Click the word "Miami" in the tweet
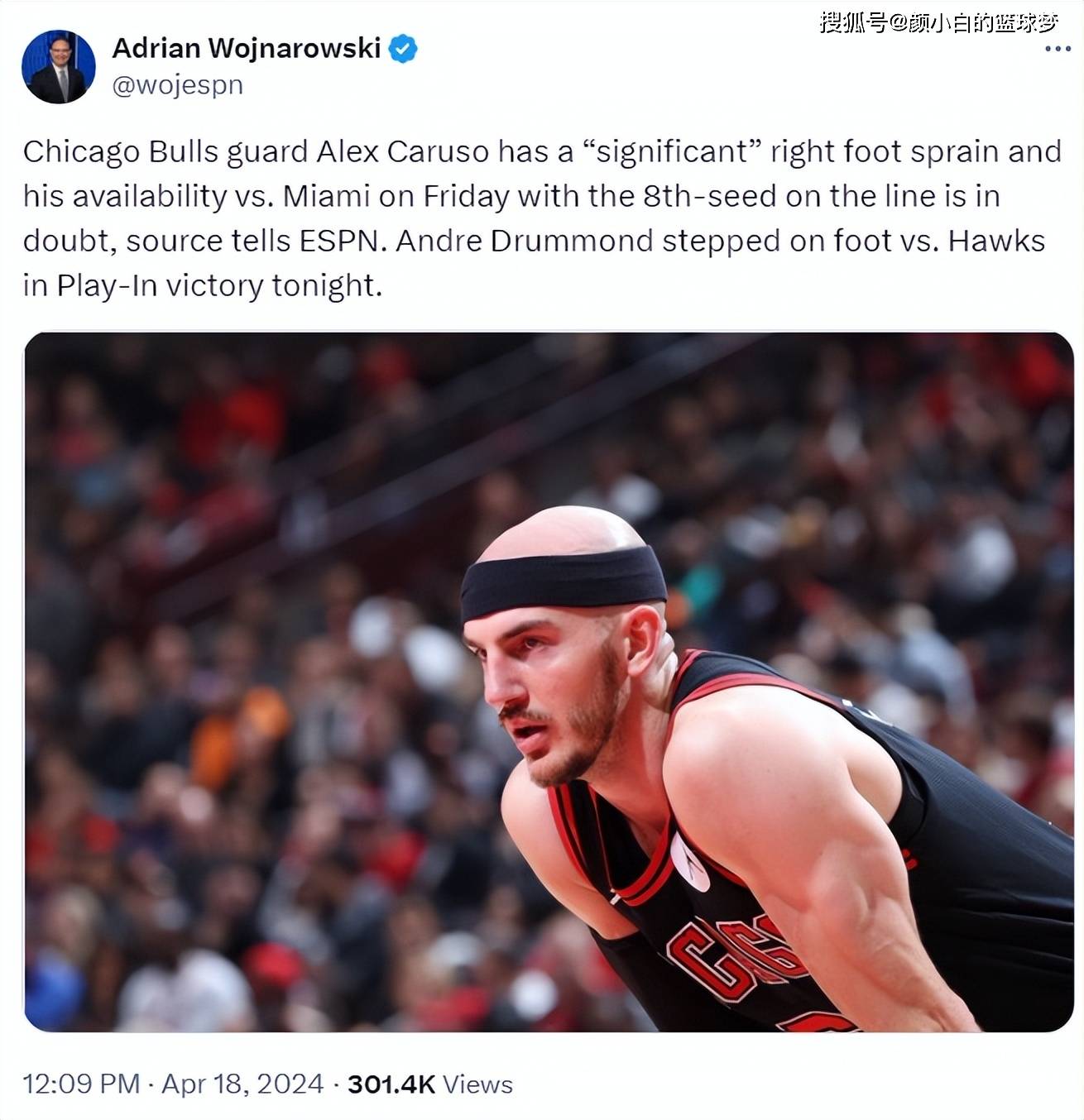 (x=327, y=197)
